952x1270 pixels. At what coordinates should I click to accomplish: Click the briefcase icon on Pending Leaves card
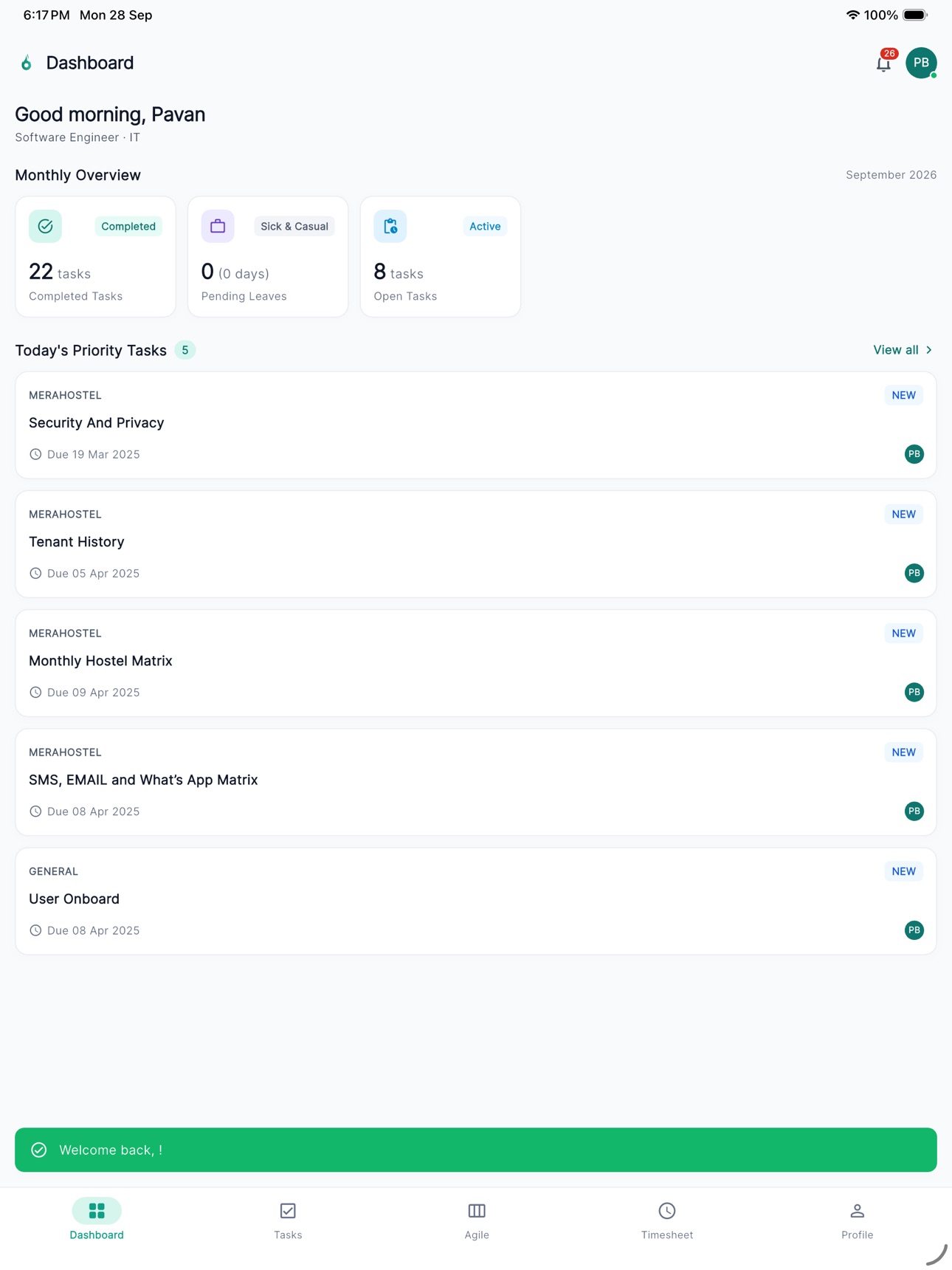(x=218, y=226)
